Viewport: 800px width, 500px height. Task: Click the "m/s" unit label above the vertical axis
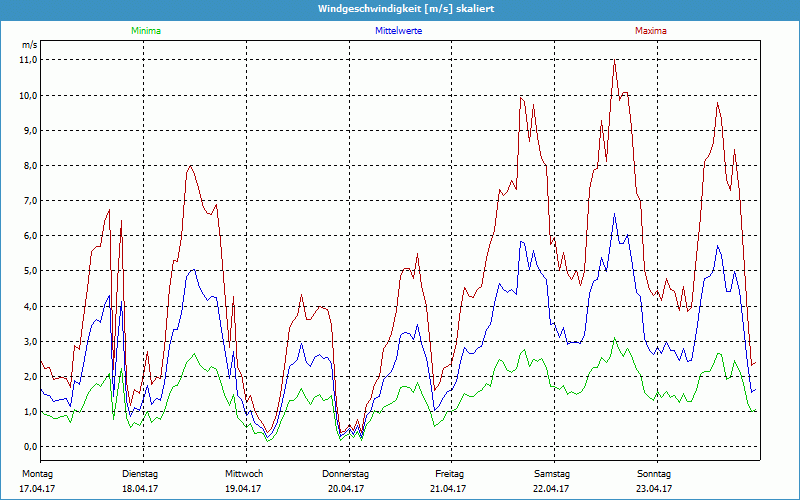point(30,45)
